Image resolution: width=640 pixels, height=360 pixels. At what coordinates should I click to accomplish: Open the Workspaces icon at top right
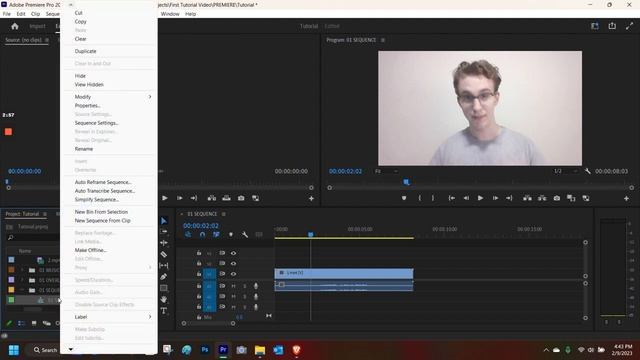595,26
